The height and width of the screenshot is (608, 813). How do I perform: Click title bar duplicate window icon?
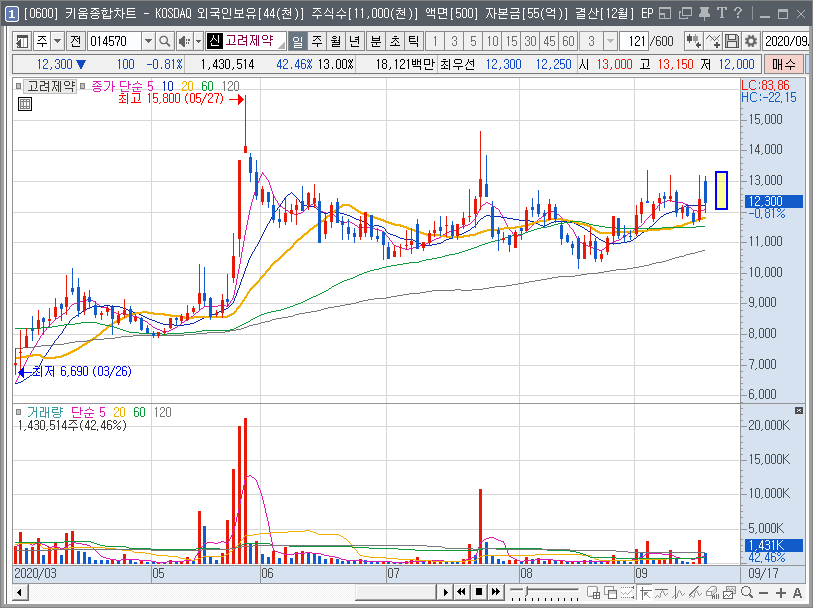685,13
